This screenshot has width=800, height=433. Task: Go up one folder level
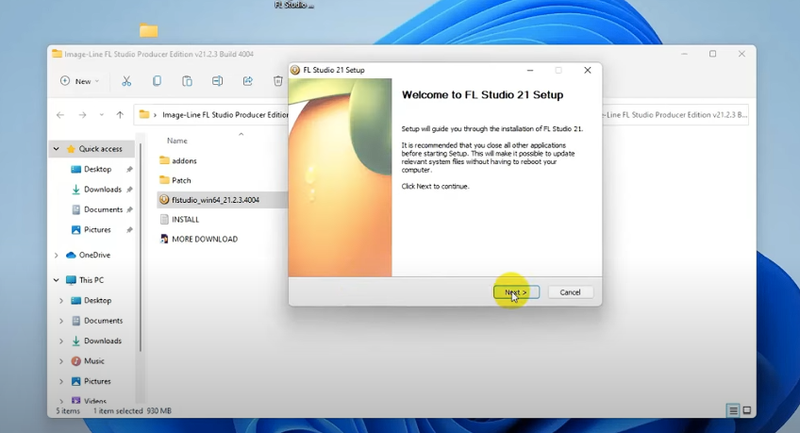(120, 115)
